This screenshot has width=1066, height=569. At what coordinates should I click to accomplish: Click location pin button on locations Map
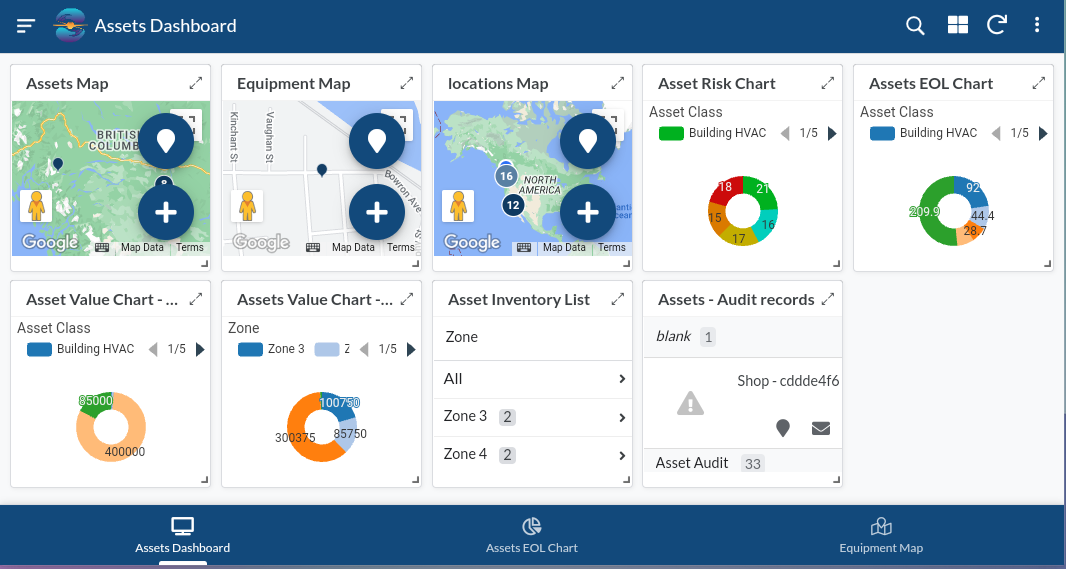(x=588, y=141)
